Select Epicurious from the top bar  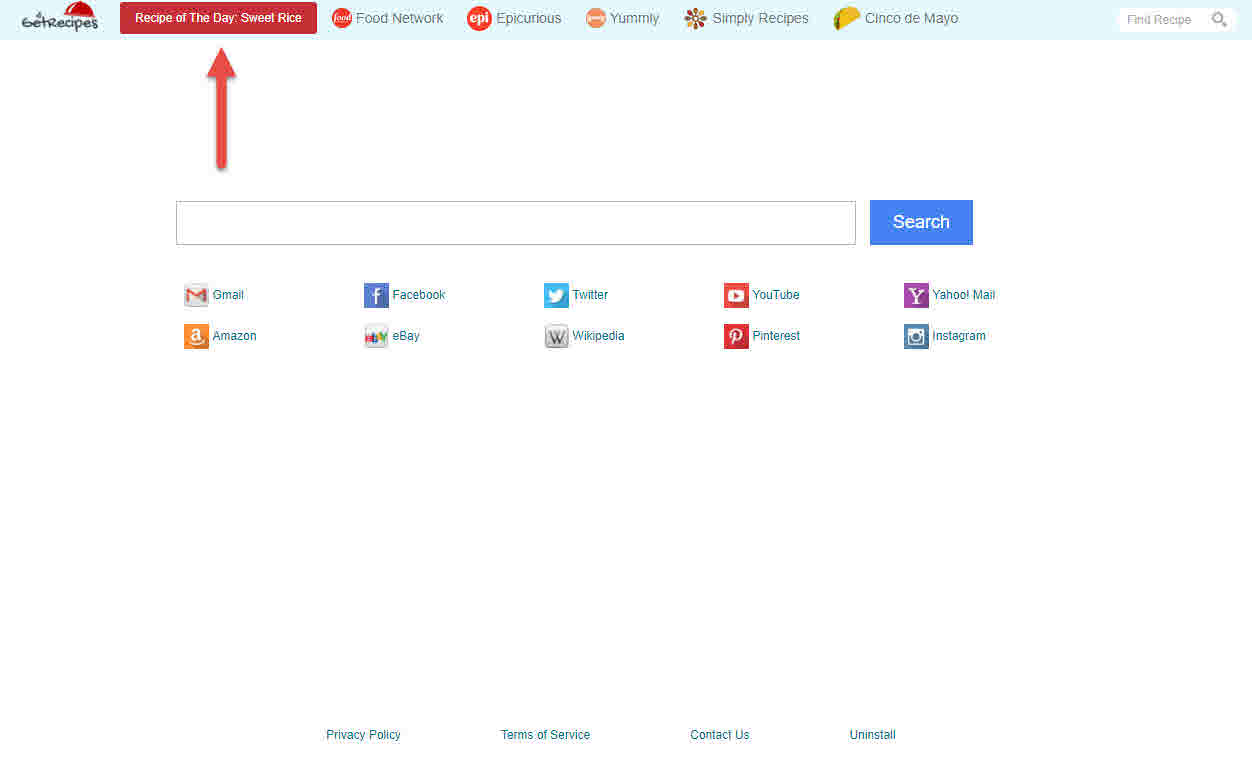515,18
